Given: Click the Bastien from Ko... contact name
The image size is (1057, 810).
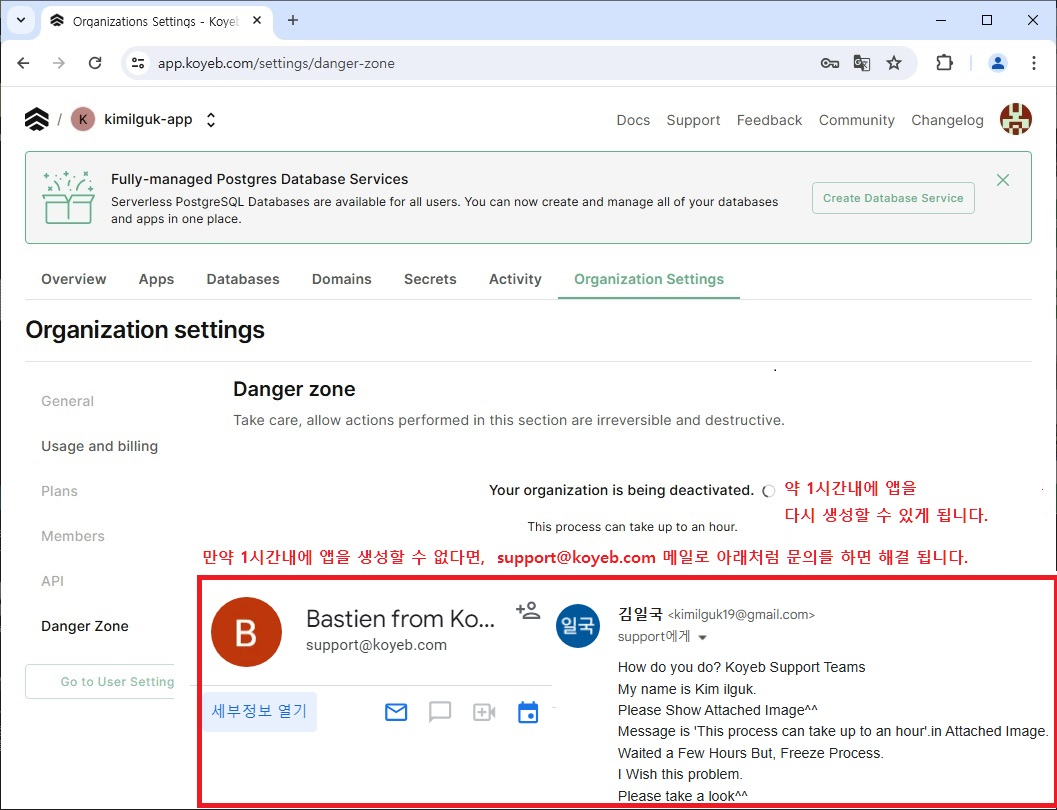Looking at the screenshot, I should 400,619.
